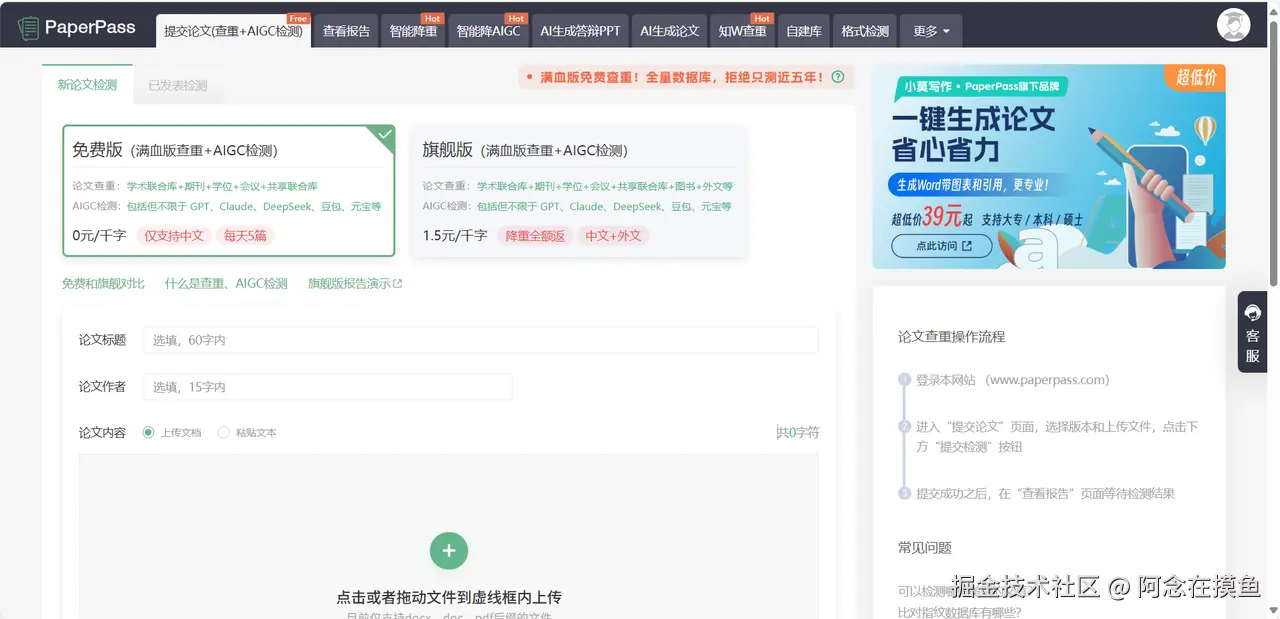Click the green plus upload icon
Viewport: 1280px width, 619px height.
(449, 550)
